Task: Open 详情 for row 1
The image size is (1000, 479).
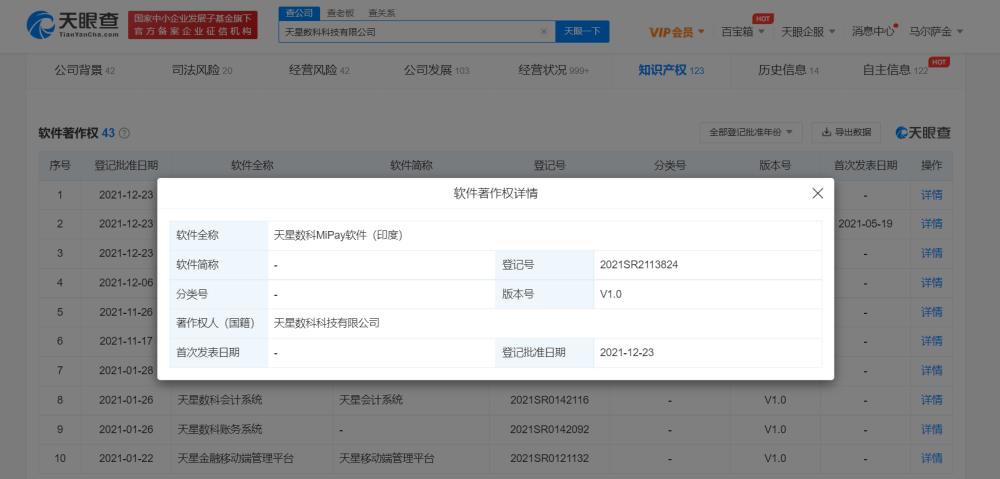Action: tap(931, 195)
